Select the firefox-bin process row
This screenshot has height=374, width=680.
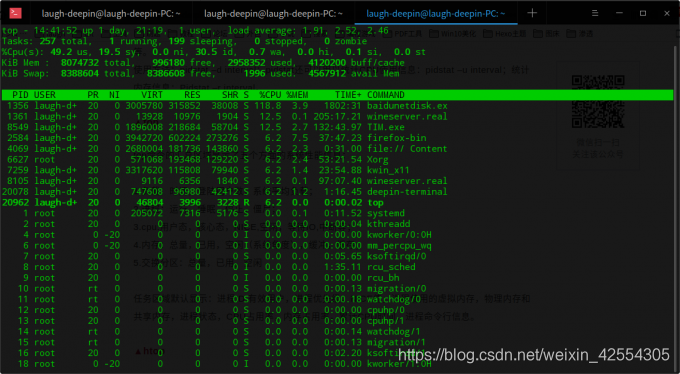tap(337, 138)
